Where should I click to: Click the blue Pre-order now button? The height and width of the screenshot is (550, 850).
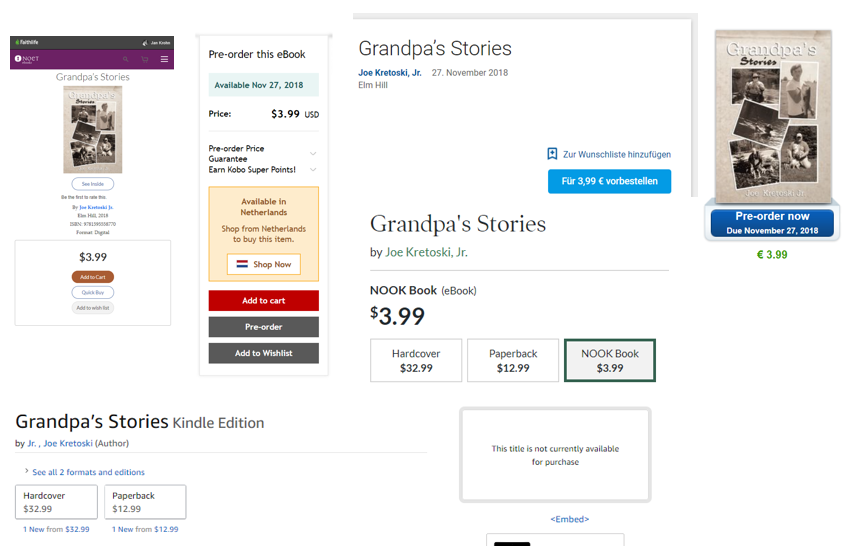pyautogui.click(x=772, y=222)
